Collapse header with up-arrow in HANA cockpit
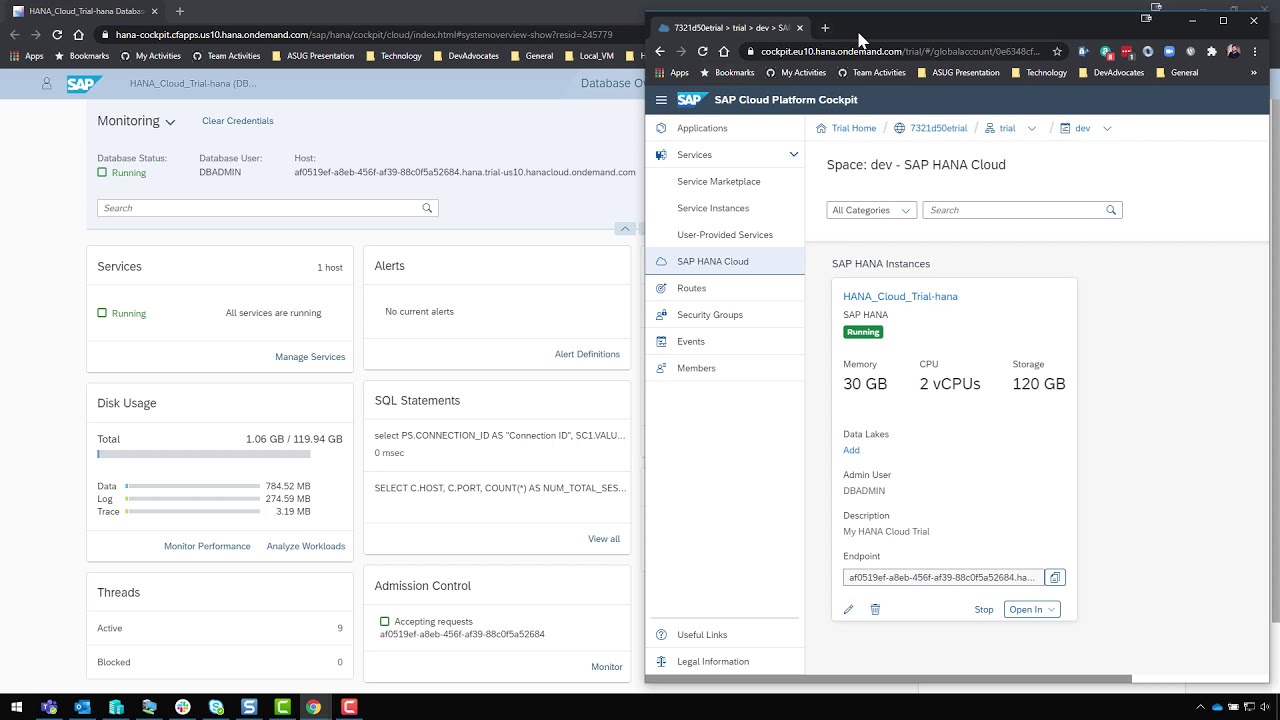 [625, 229]
